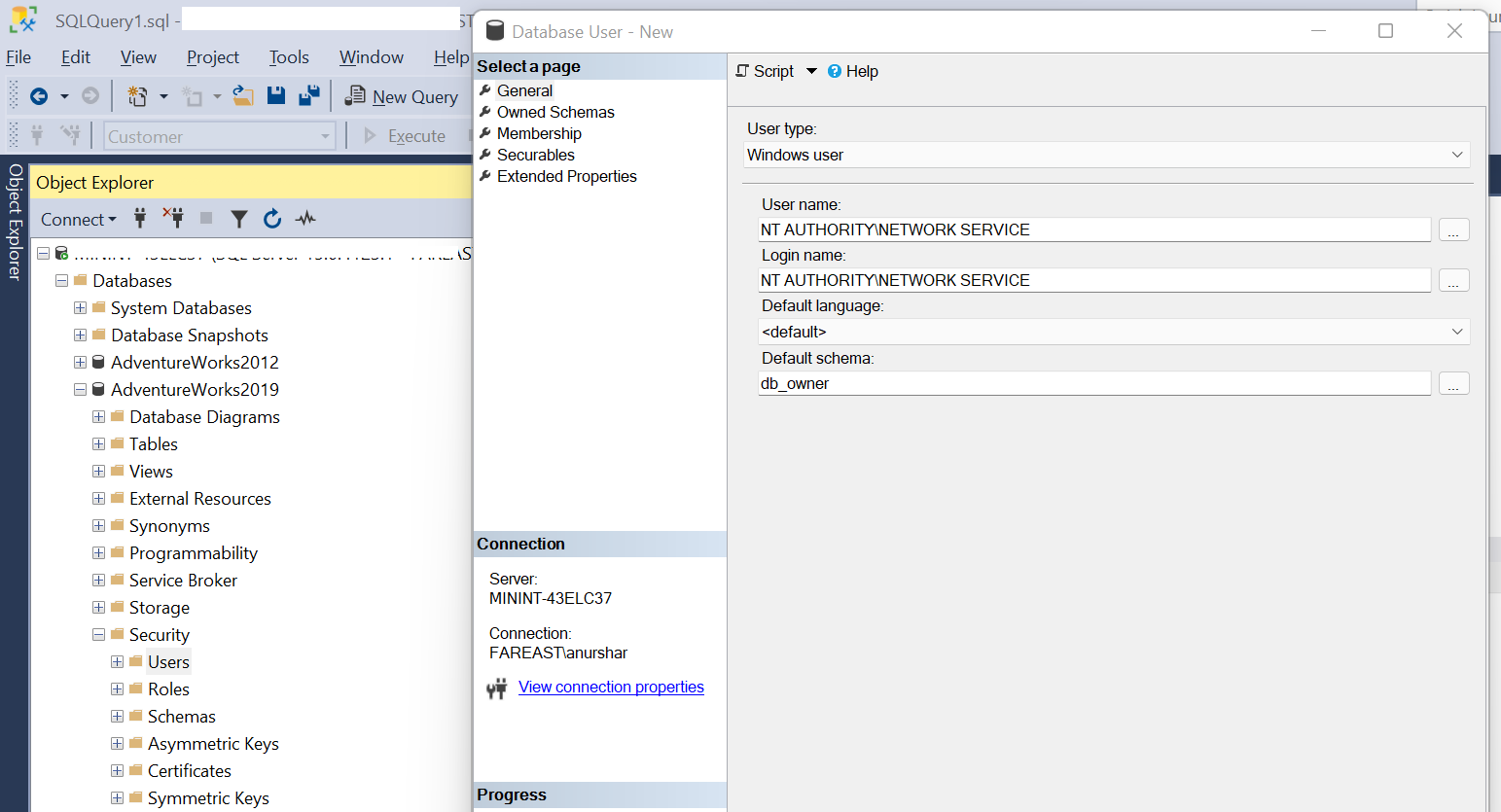Click the navigate back arrow icon
The height and width of the screenshot is (812, 1501).
pos(40,96)
